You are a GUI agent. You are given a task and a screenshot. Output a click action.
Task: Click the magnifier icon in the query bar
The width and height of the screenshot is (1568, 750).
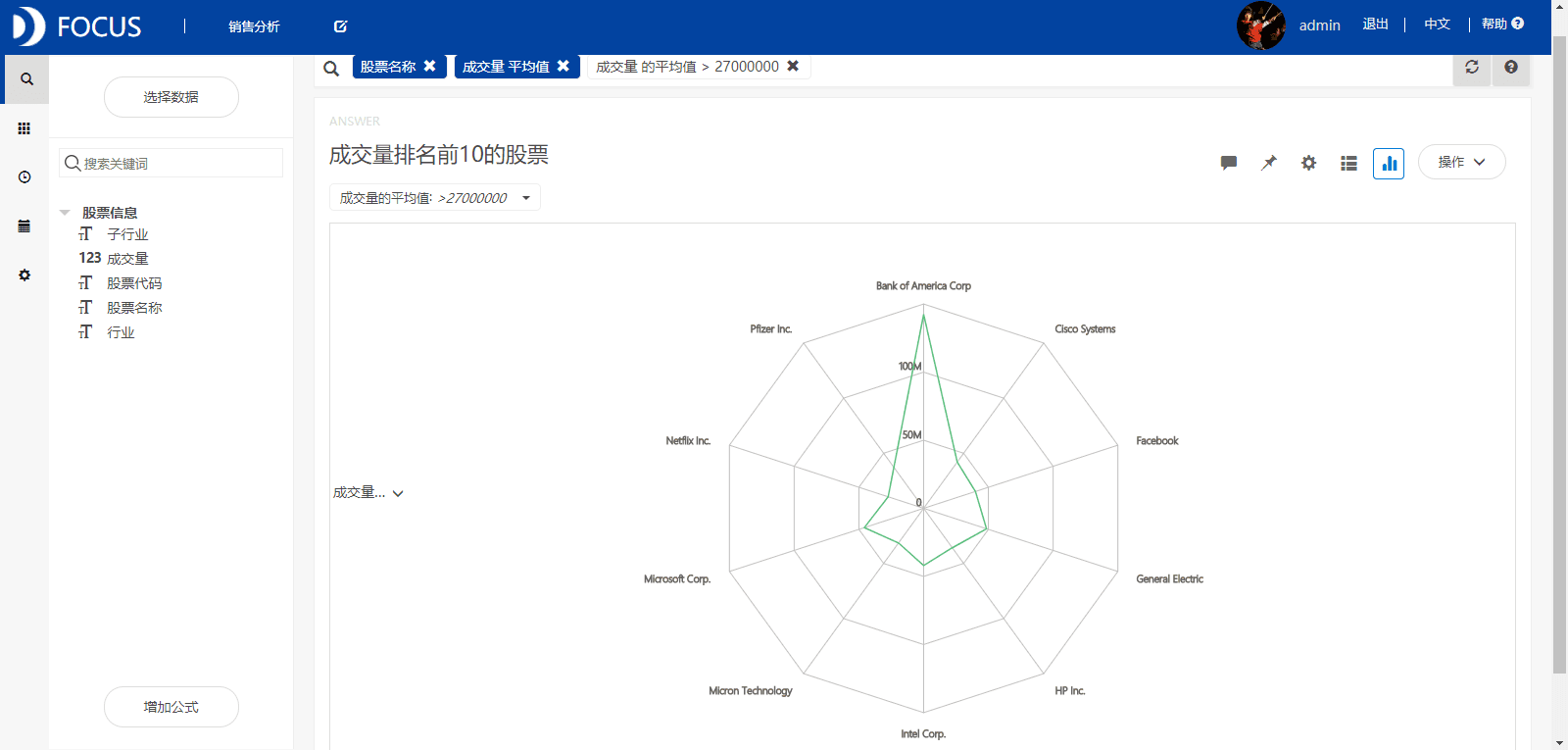[331, 69]
